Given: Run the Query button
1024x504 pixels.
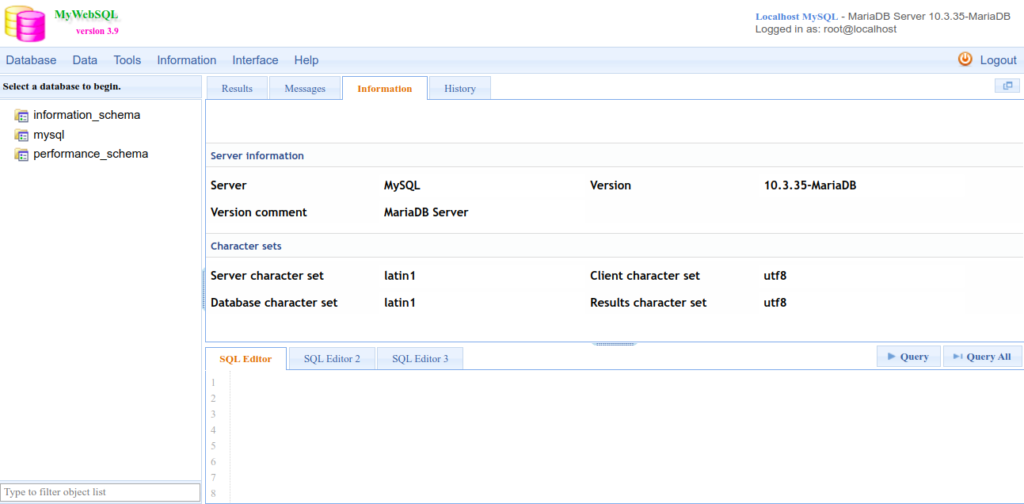Looking at the screenshot, I should click(x=908, y=356).
